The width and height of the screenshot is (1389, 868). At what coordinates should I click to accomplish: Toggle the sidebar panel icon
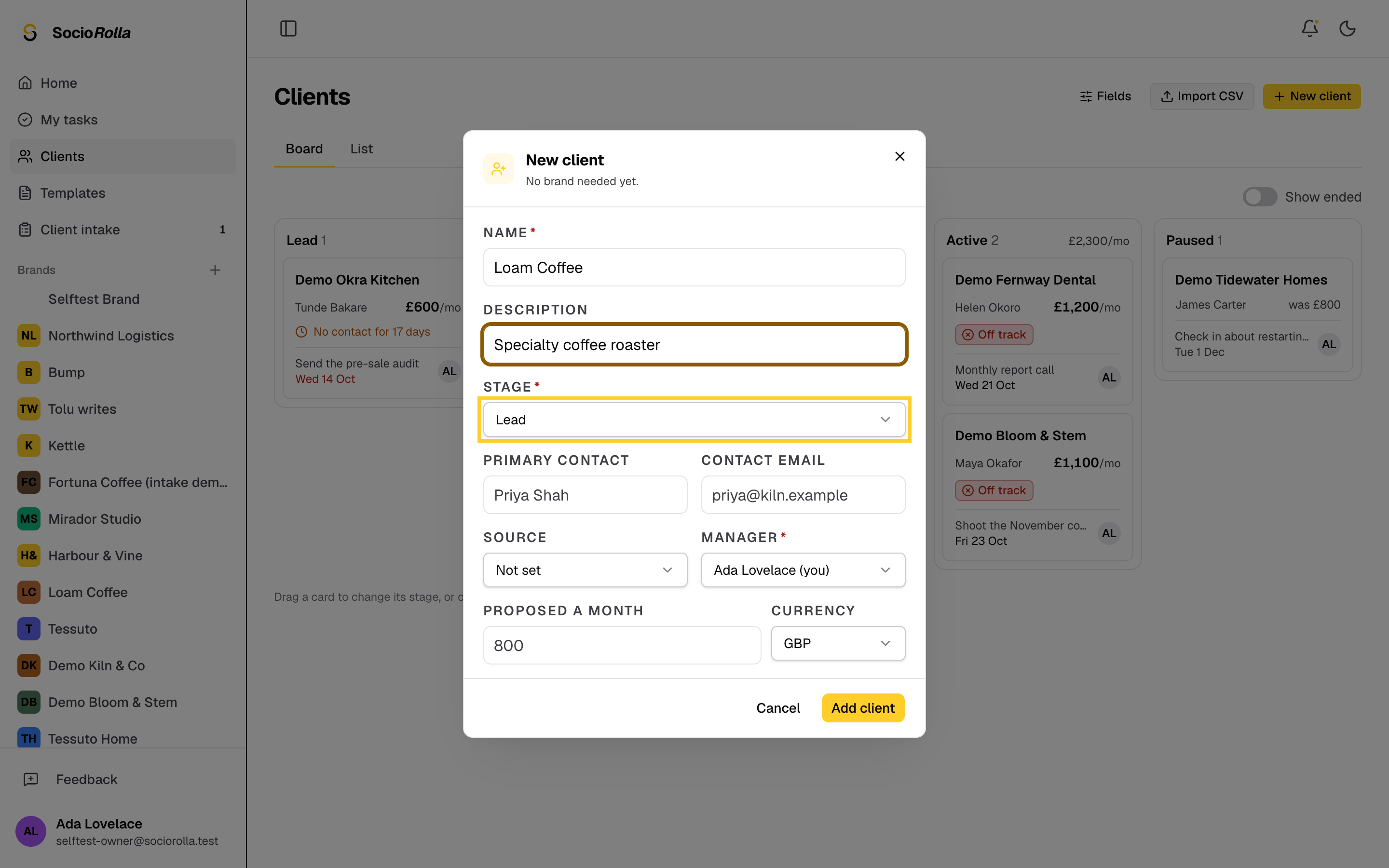click(x=288, y=28)
